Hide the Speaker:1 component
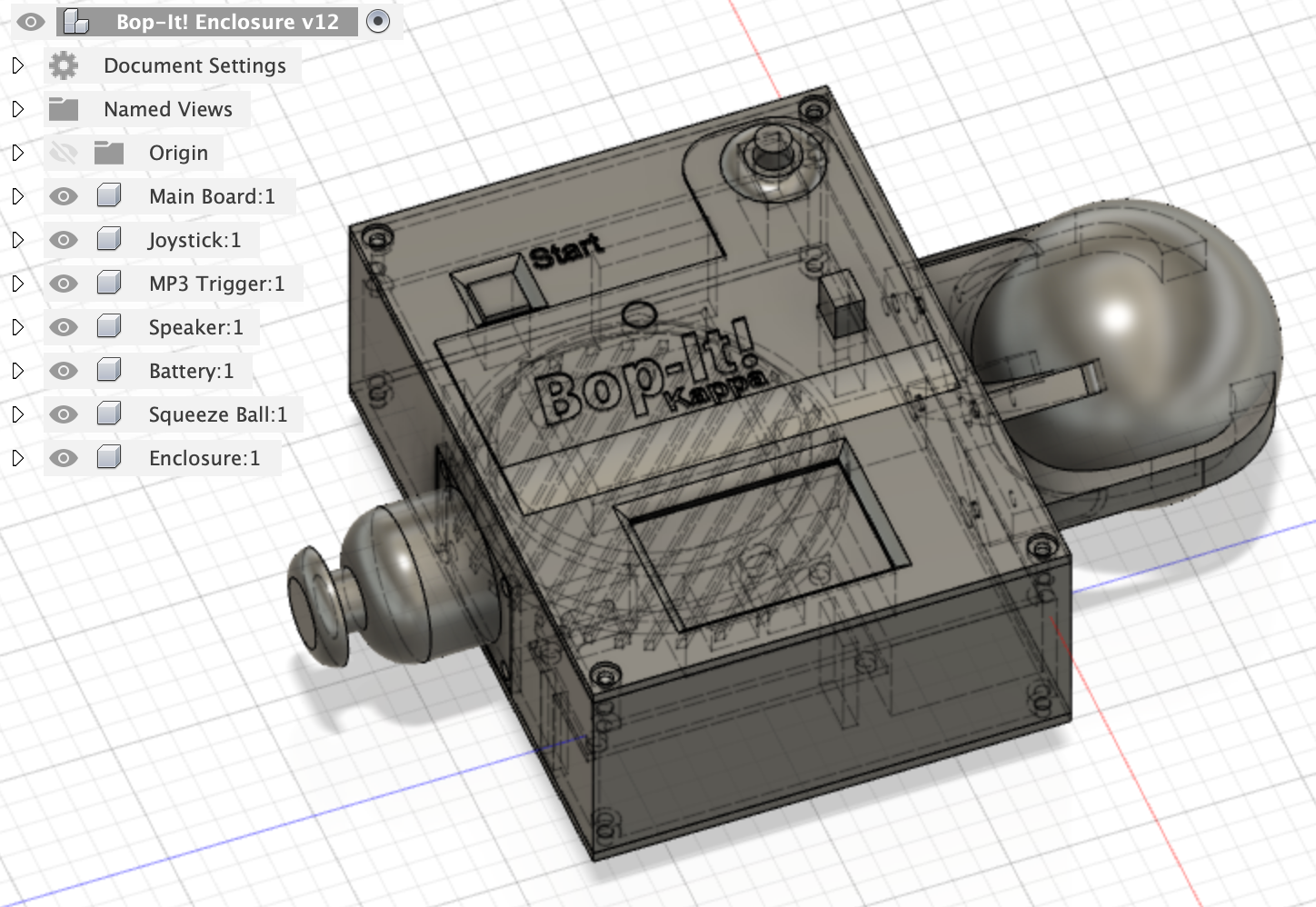Image resolution: width=1316 pixels, height=907 pixels. coord(64,327)
